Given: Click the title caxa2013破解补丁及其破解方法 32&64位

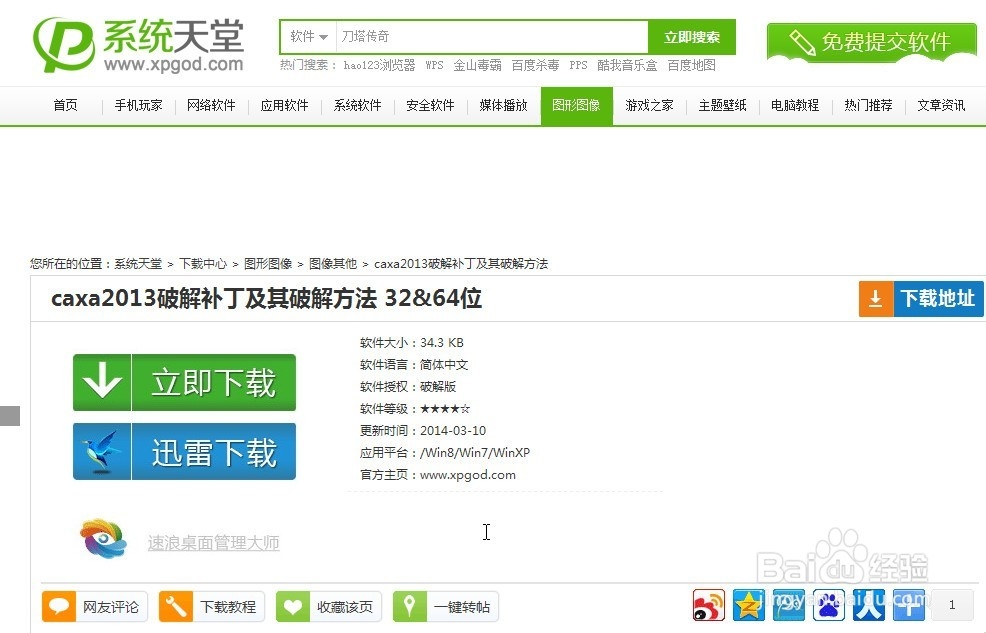Looking at the screenshot, I should coord(267,298).
